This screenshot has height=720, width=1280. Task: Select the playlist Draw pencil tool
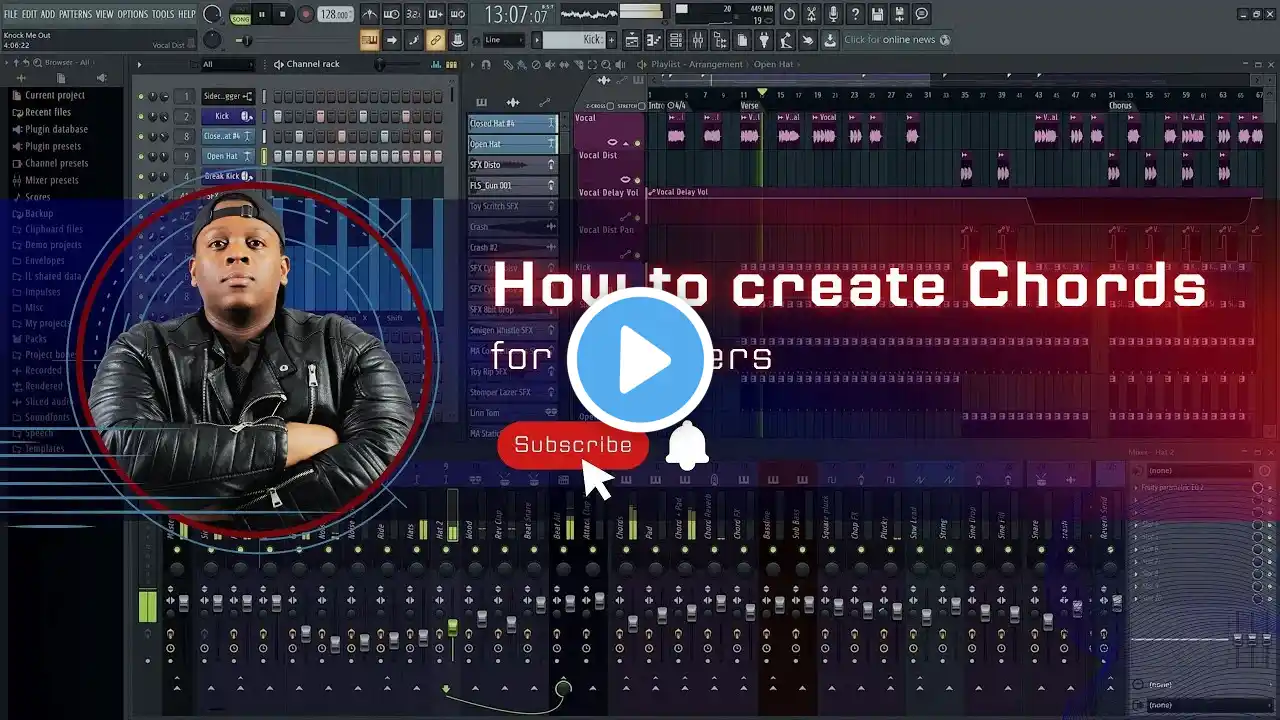pyautogui.click(x=508, y=64)
